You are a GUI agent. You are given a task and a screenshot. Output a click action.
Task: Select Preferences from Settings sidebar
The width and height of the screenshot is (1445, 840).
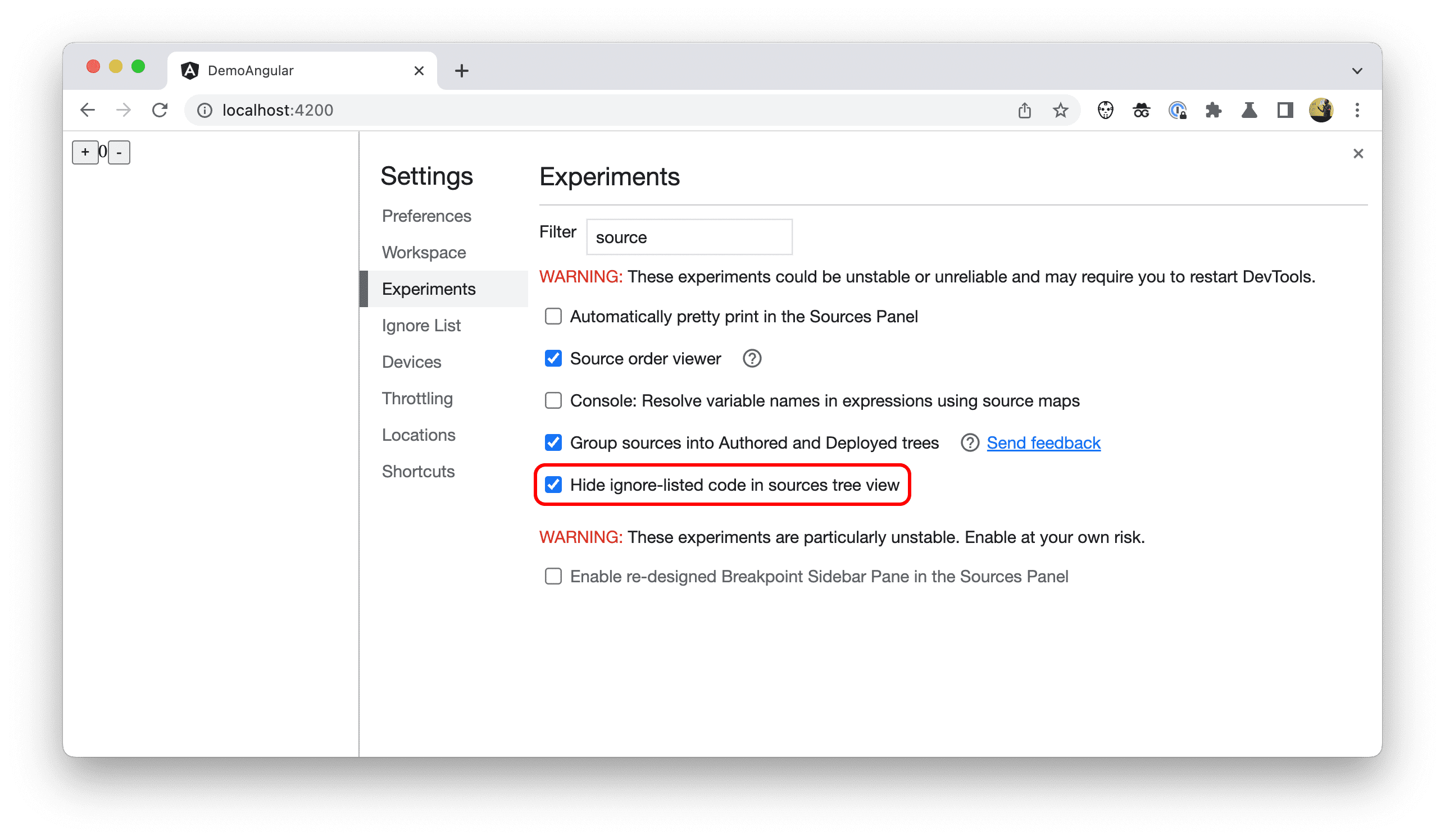(425, 216)
